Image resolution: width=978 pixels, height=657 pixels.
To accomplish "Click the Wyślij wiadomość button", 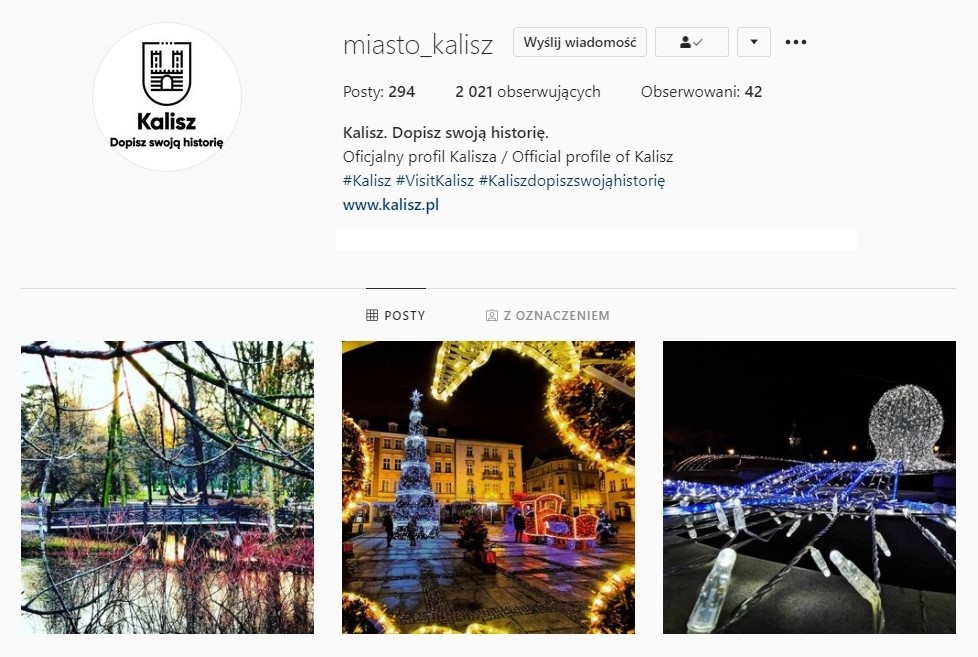I will (x=579, y=42).
